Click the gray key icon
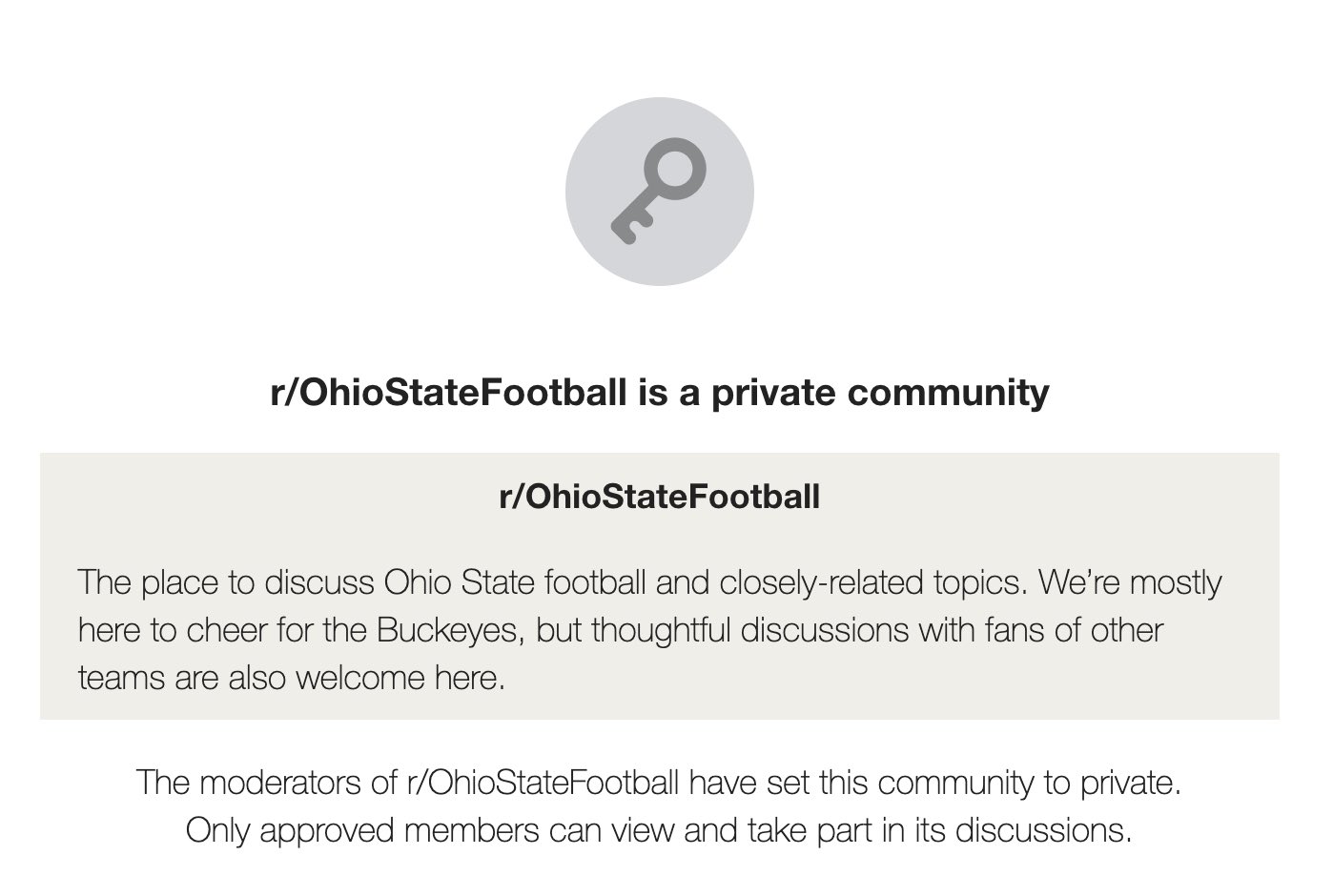The width and height of the screenshot is (1333, 896). tap(659, 192)
